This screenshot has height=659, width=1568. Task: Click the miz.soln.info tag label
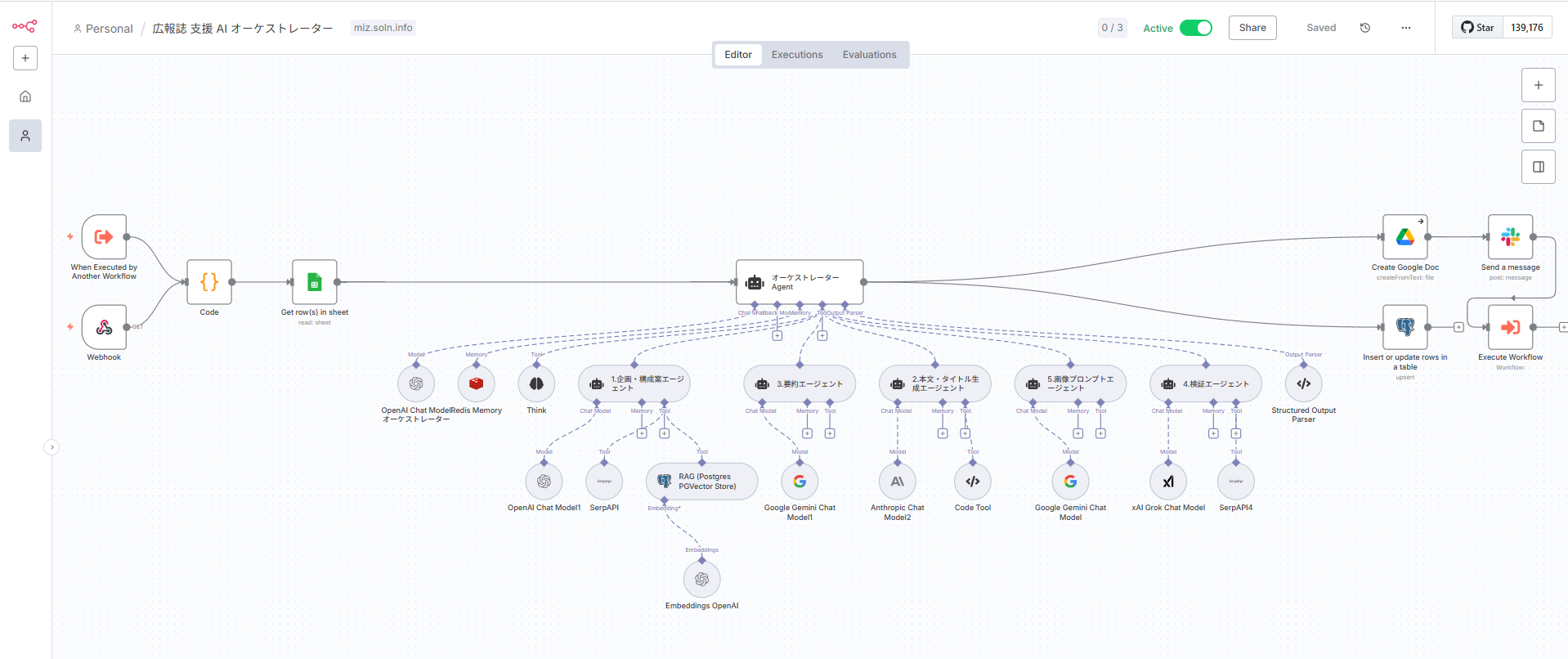tap(383, 28)
